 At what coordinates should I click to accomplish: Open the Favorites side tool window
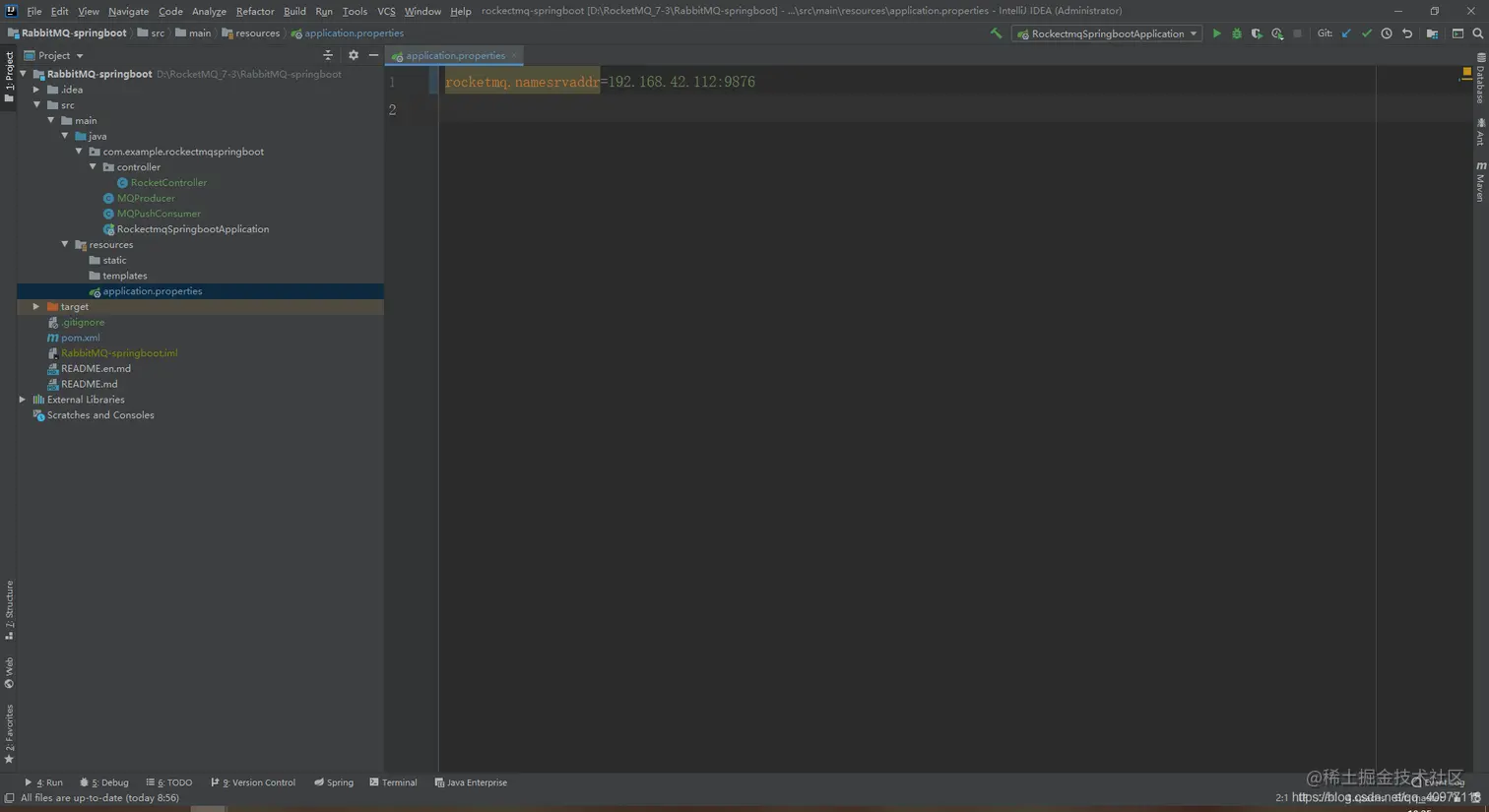(x=9, y=733)
